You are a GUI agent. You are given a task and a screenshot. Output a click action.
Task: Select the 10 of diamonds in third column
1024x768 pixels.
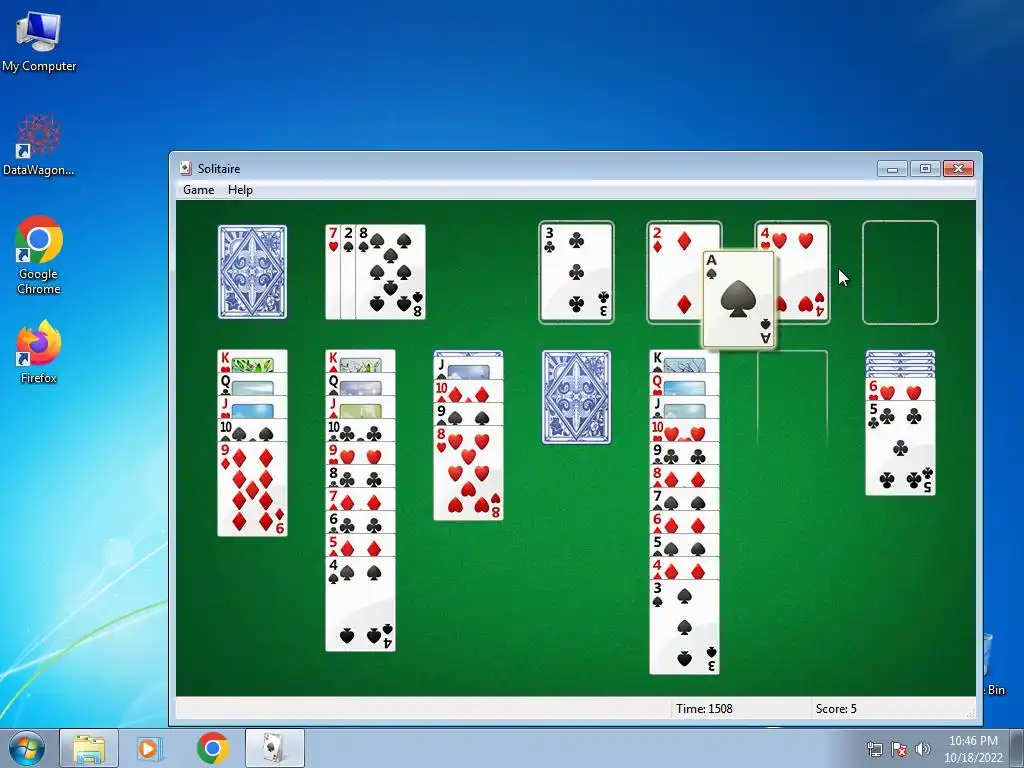(468, 391)
